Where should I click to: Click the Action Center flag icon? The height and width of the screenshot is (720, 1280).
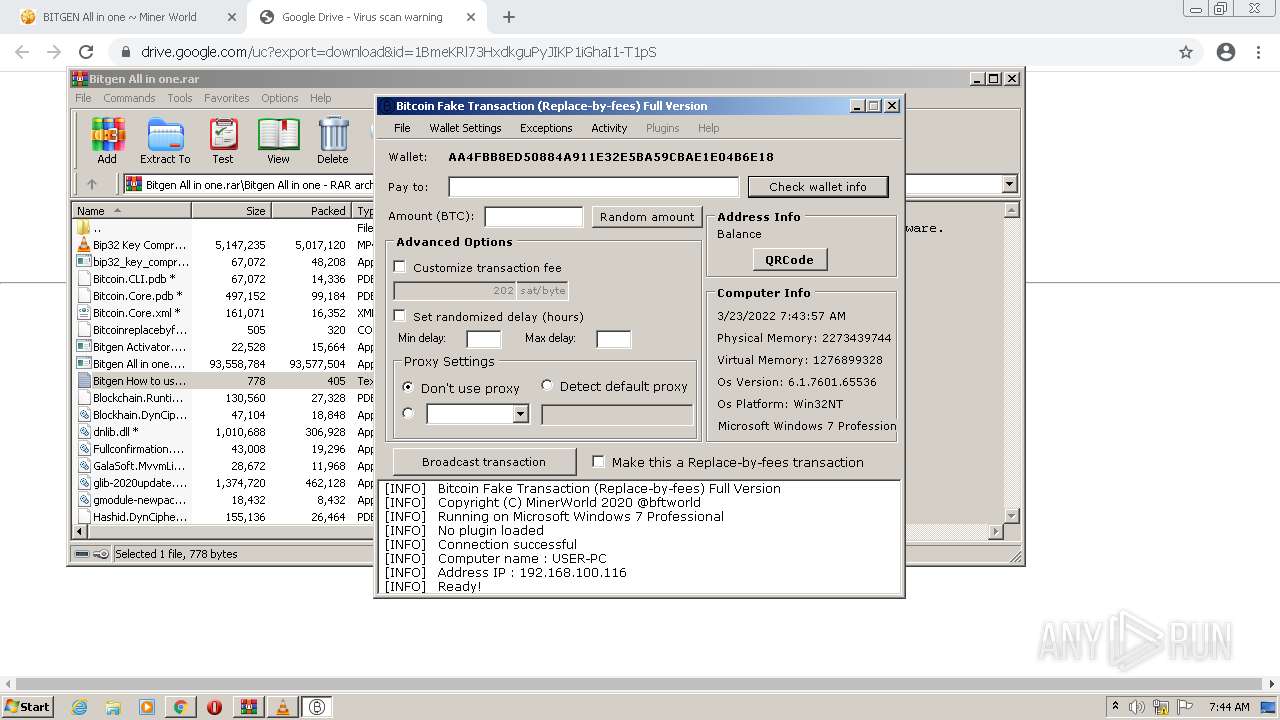[1184, 707]
